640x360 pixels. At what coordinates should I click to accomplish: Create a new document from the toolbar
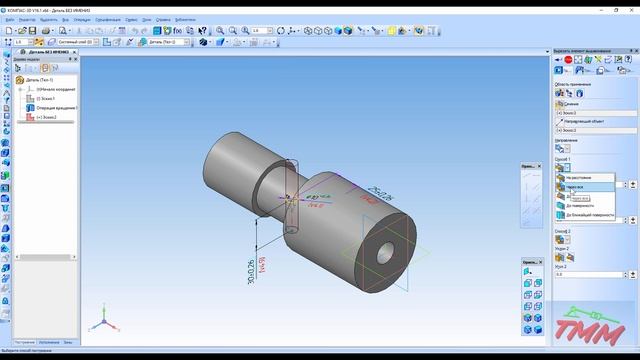9,31
